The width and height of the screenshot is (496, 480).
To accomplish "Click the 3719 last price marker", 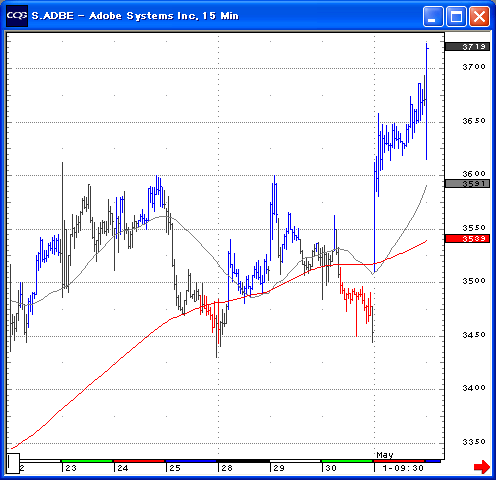I will pyautogui.click(x=467, y=46).
